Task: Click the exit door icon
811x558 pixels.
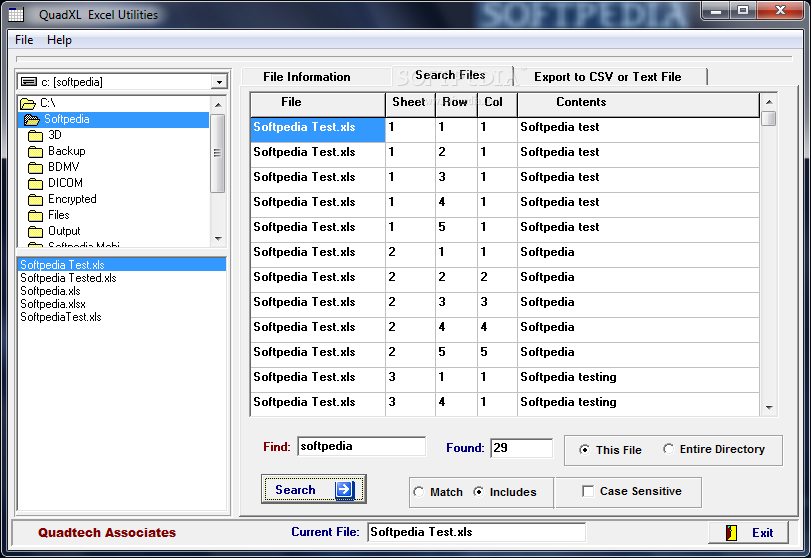Action: click(731, 533)
